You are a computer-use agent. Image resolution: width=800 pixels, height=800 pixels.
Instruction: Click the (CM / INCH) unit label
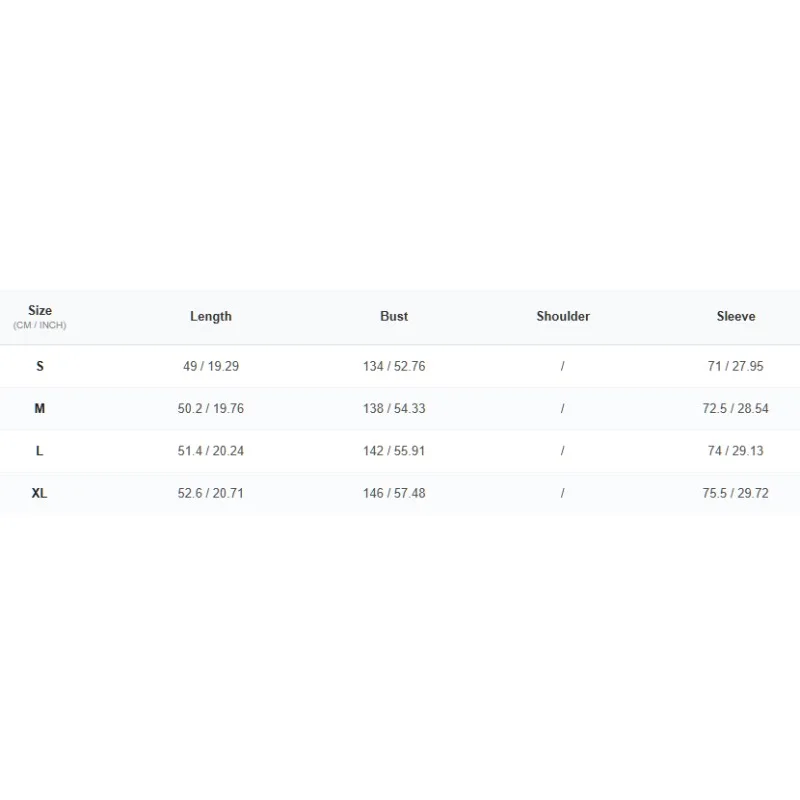[x=40, y=326]
